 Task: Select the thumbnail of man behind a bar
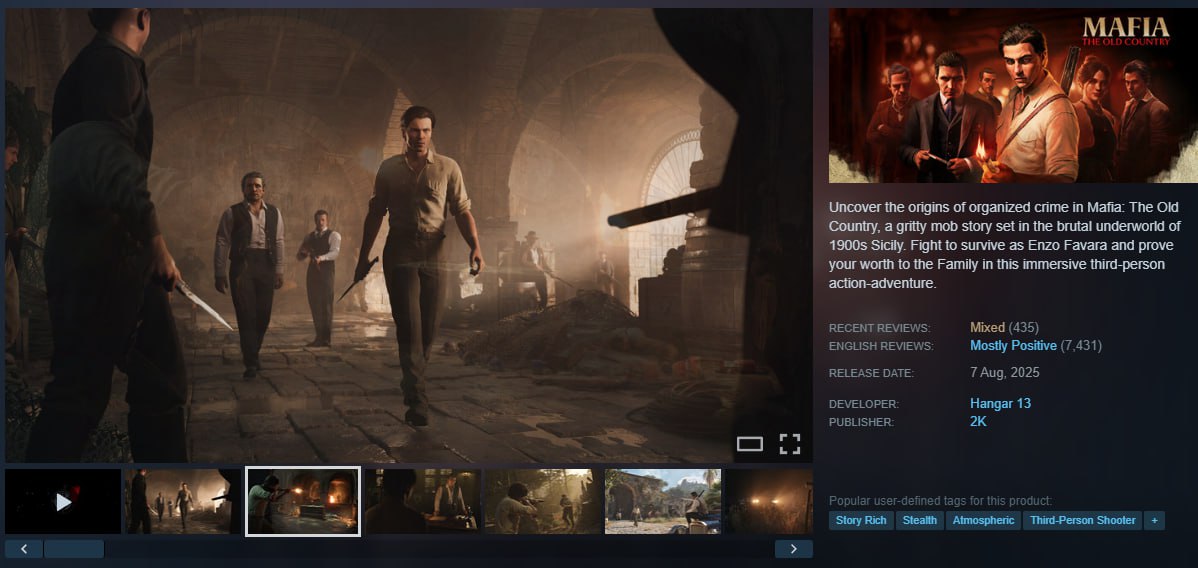[x=423, y=501]
